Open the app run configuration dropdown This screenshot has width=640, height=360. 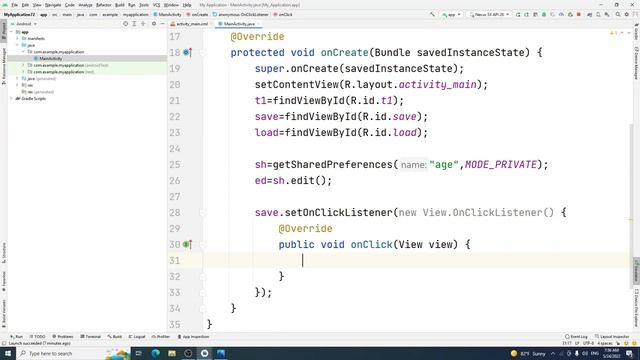pyautogui.click(x=451, y=14)
